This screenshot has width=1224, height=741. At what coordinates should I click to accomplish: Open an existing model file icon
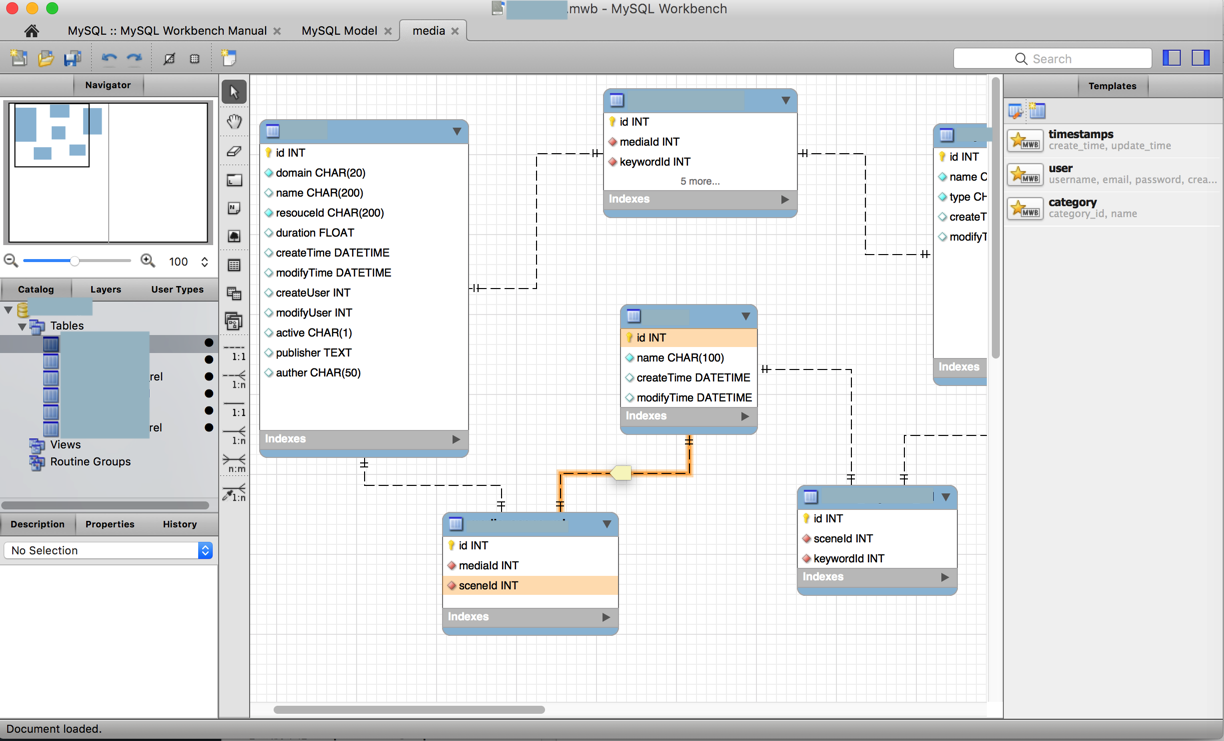(46, 58)
